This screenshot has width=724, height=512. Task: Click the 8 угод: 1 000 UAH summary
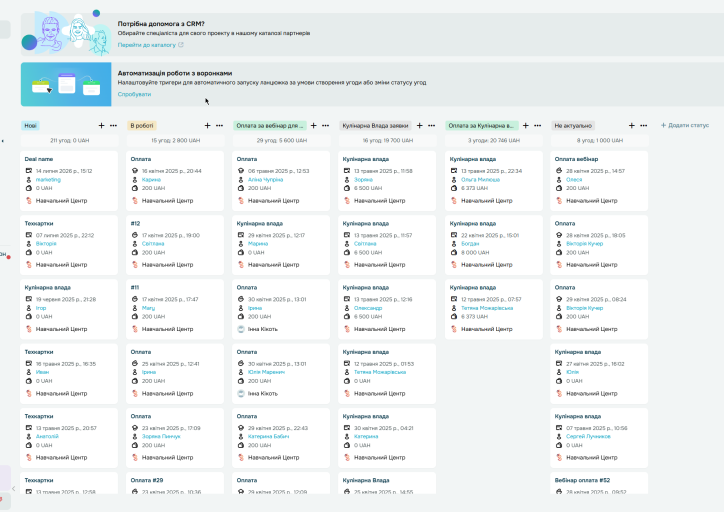coord(599,140)
